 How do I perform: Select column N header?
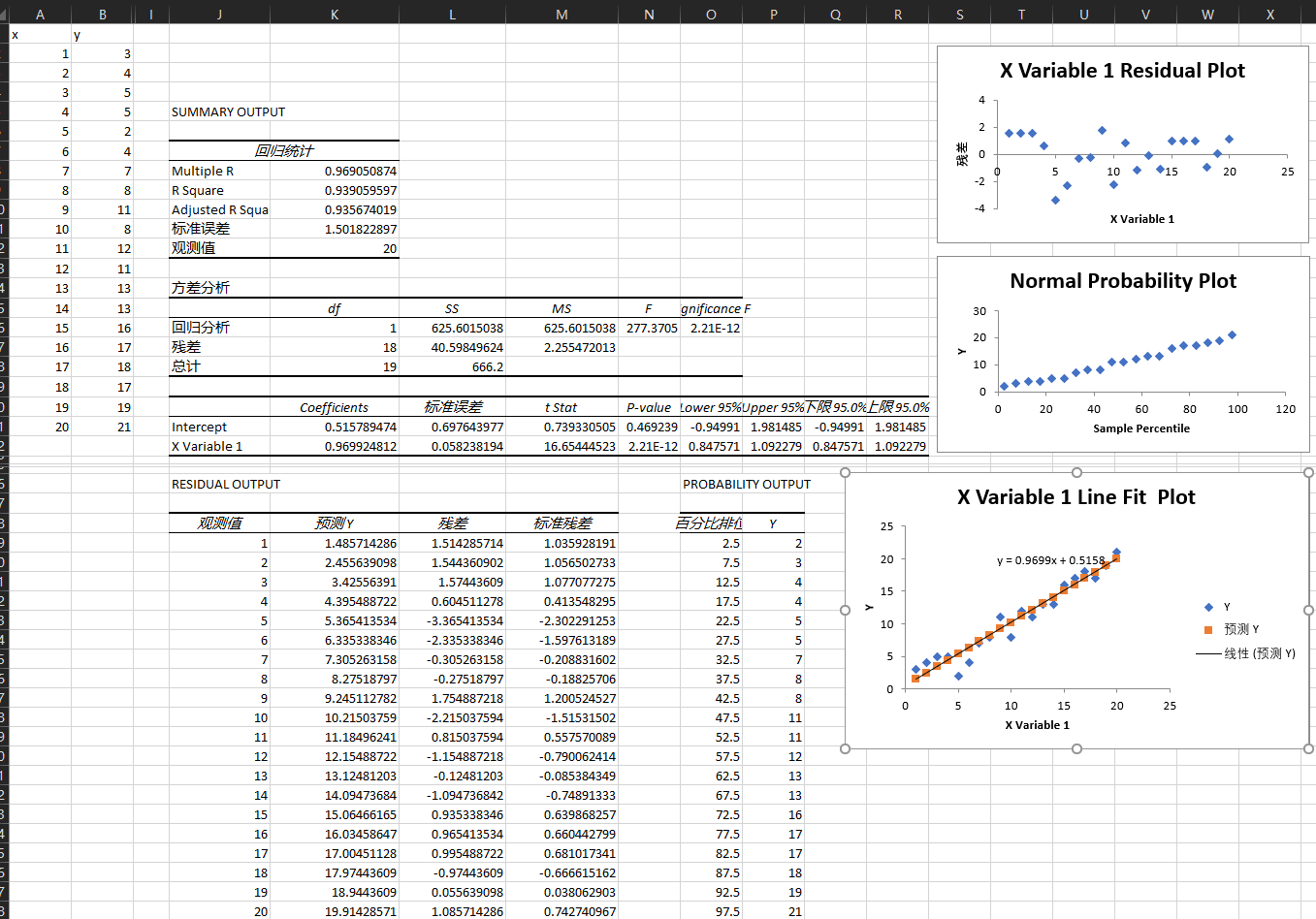[x=649, y=14]
